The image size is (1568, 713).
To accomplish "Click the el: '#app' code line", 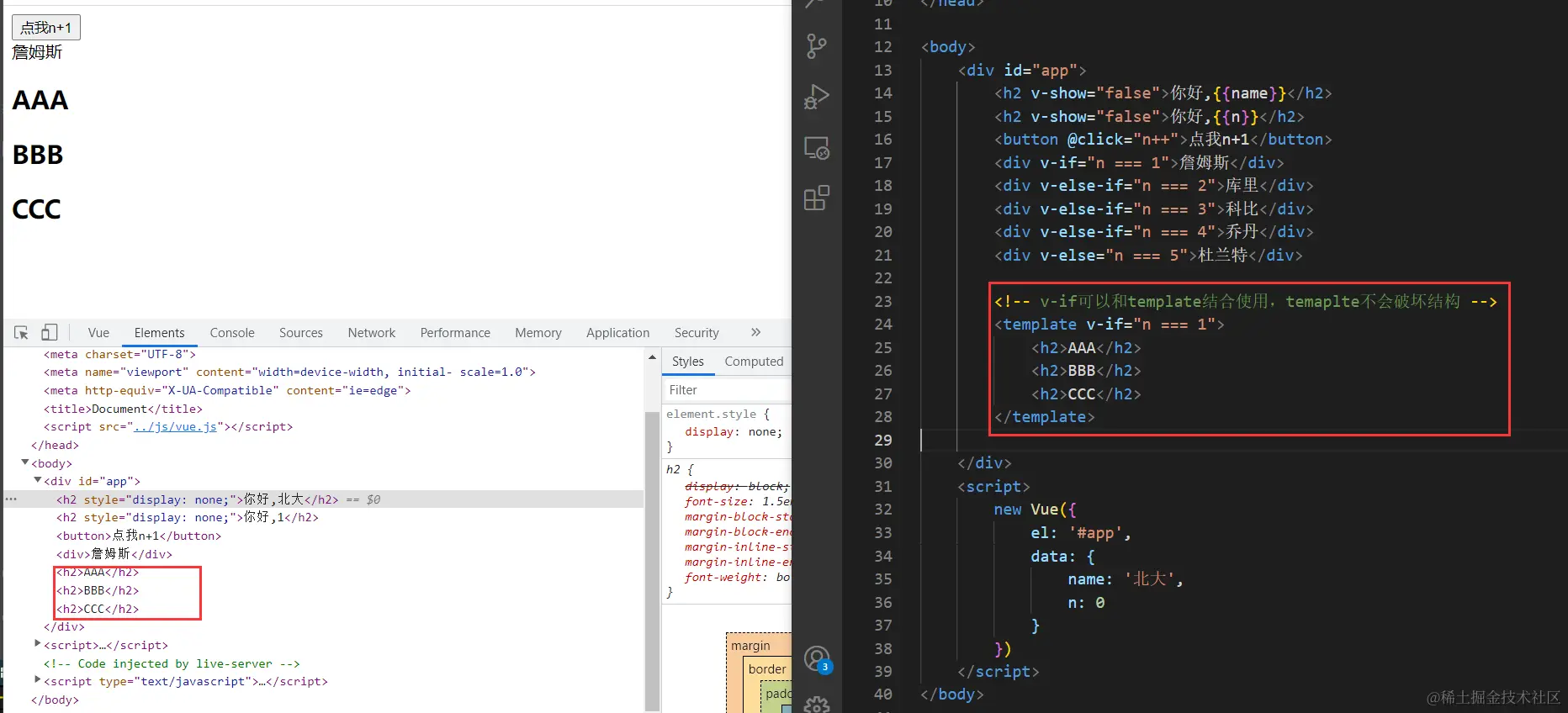I will coord(1081,533).
